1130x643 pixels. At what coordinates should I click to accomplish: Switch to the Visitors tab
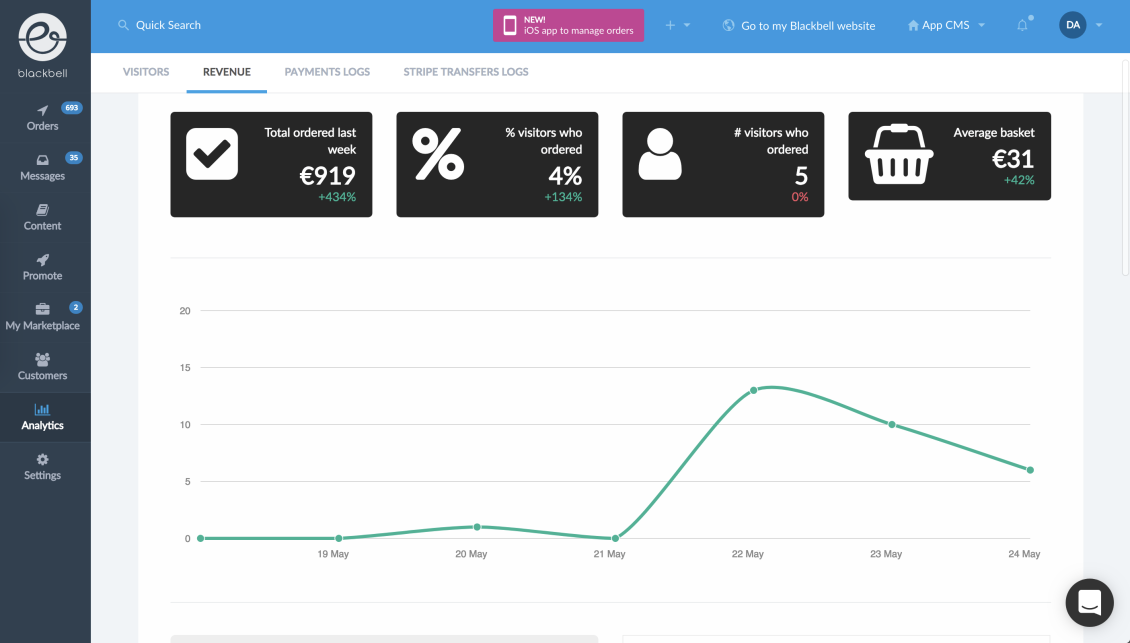click(x=146, y=72)
